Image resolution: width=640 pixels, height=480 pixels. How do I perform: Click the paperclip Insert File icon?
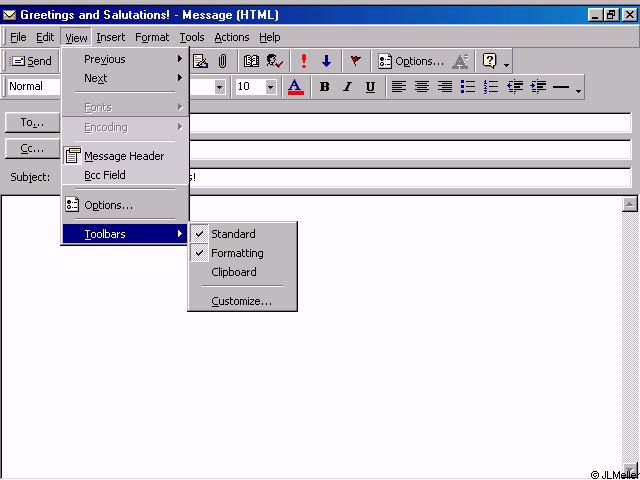[222, 61]
